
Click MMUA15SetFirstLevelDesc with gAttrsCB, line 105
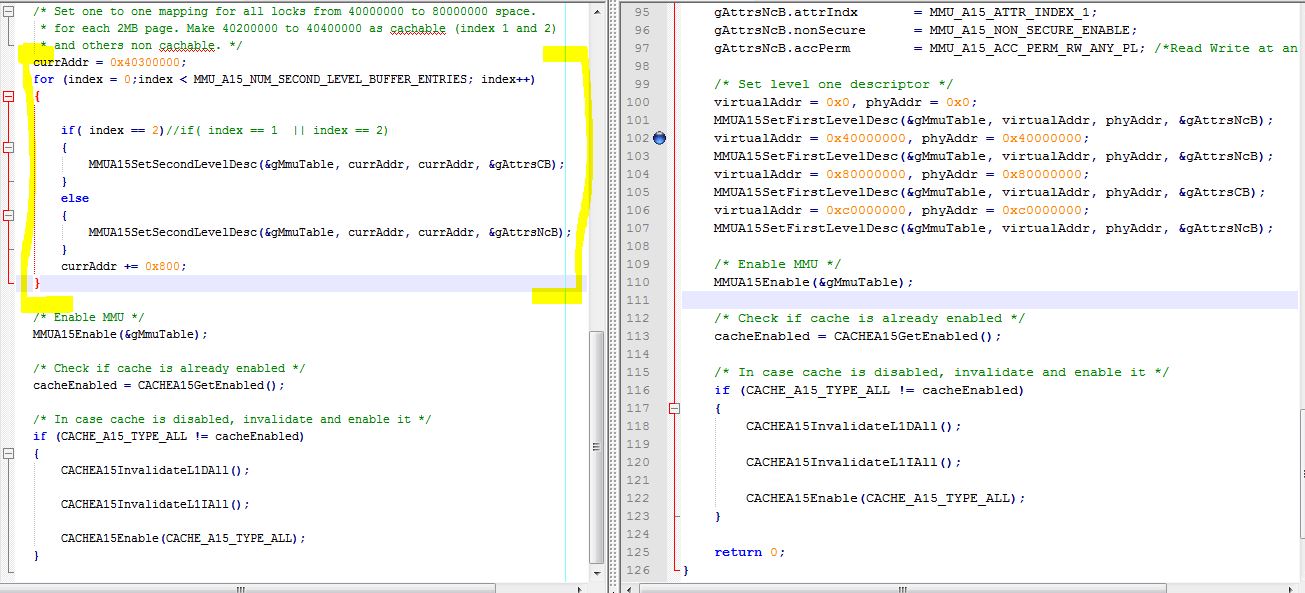click(990, 192)
